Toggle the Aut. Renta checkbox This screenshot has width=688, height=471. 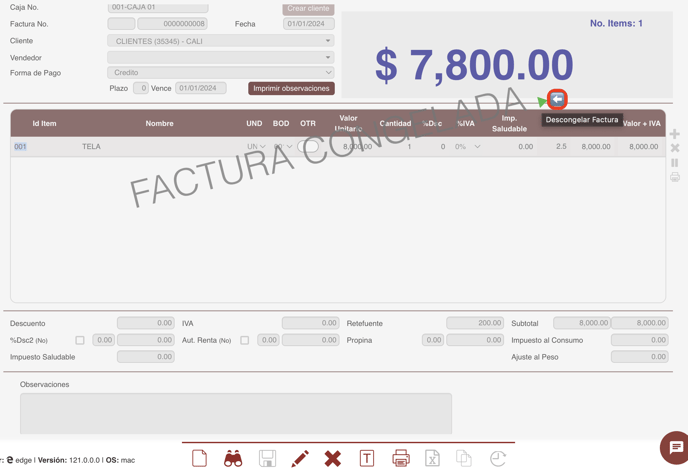(x=244, y=340)
